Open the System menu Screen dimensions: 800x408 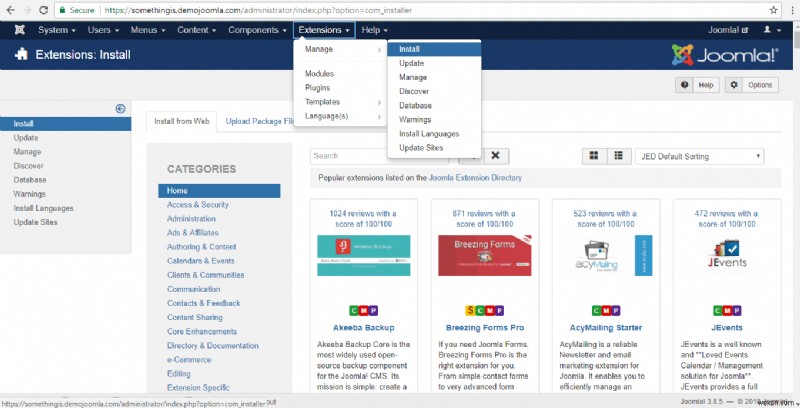click(x=57, y=30)
